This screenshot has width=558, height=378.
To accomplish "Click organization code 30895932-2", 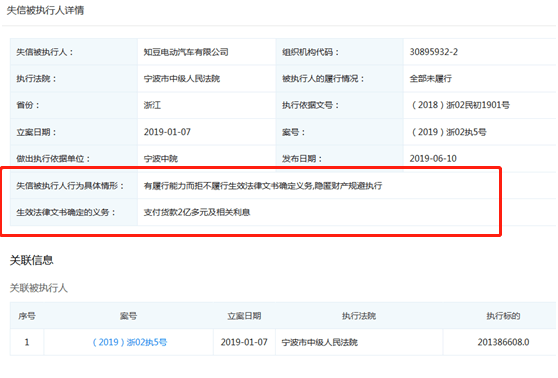I will tap(433, 52).
